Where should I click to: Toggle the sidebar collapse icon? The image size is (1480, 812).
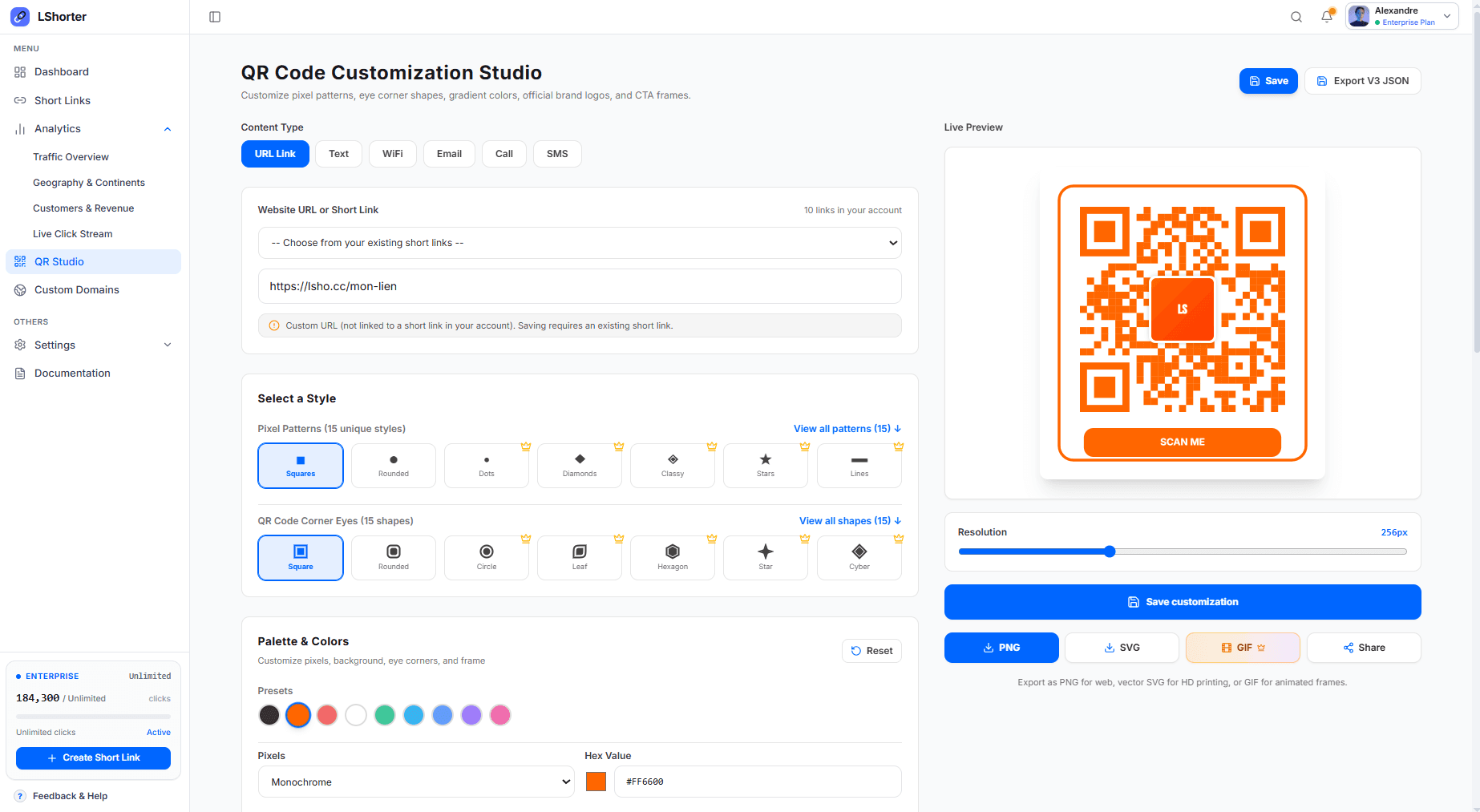click(215, 17)
